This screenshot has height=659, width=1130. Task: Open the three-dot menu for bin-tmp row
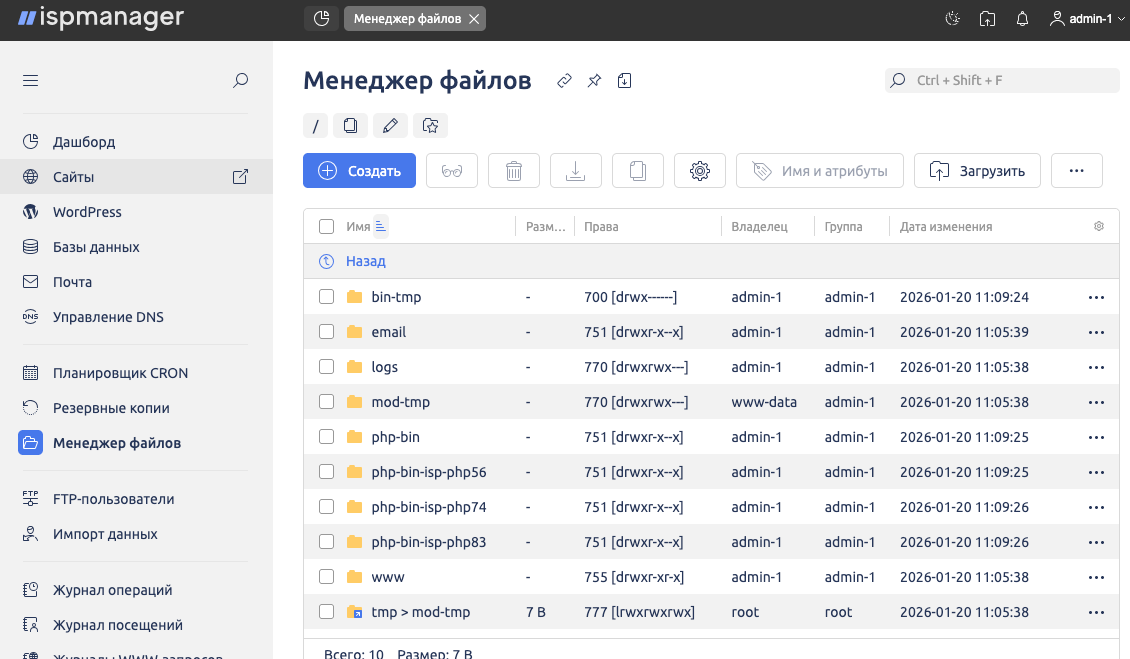[1096, 297]
